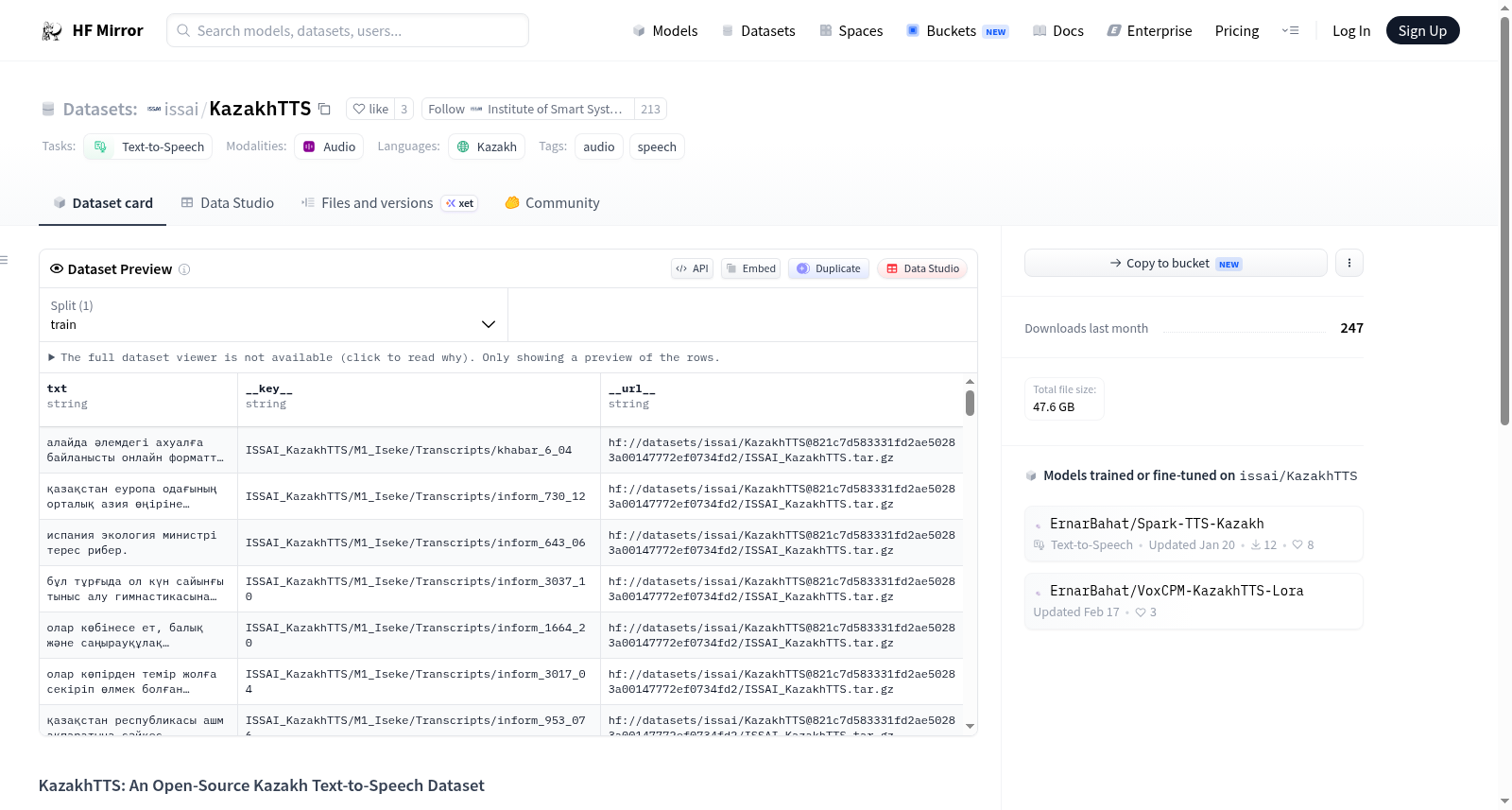The image size is (1512, 810).
Task: Open the Enterprise nav link
Action: [1149, 31]
